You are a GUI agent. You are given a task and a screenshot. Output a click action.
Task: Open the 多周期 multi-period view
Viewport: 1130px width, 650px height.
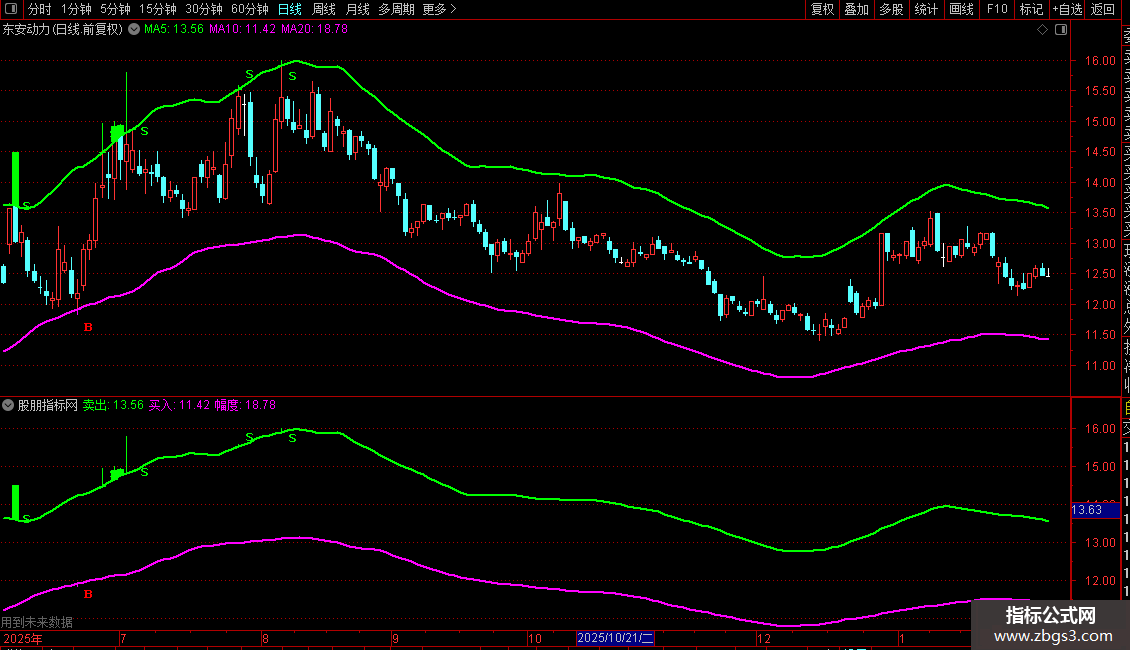[x=397, y=9]
